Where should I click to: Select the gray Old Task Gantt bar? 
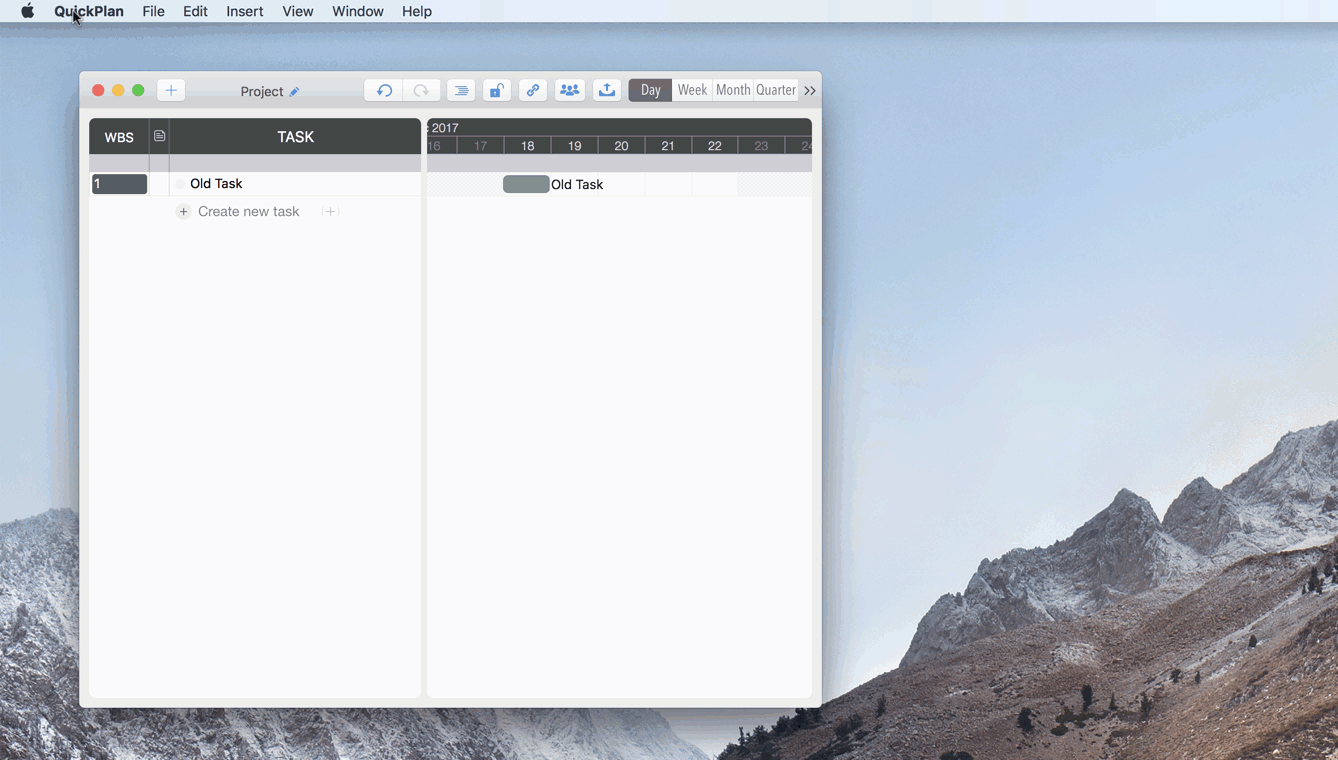pyautogui.click(x=526, y=184)
